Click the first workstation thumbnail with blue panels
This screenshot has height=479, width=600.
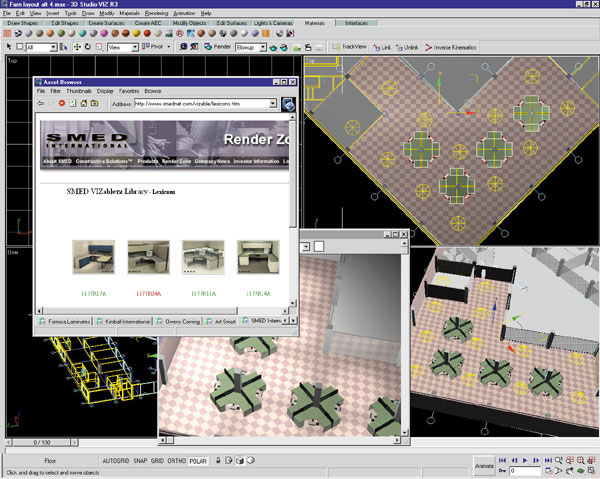(x=94, y=257)
